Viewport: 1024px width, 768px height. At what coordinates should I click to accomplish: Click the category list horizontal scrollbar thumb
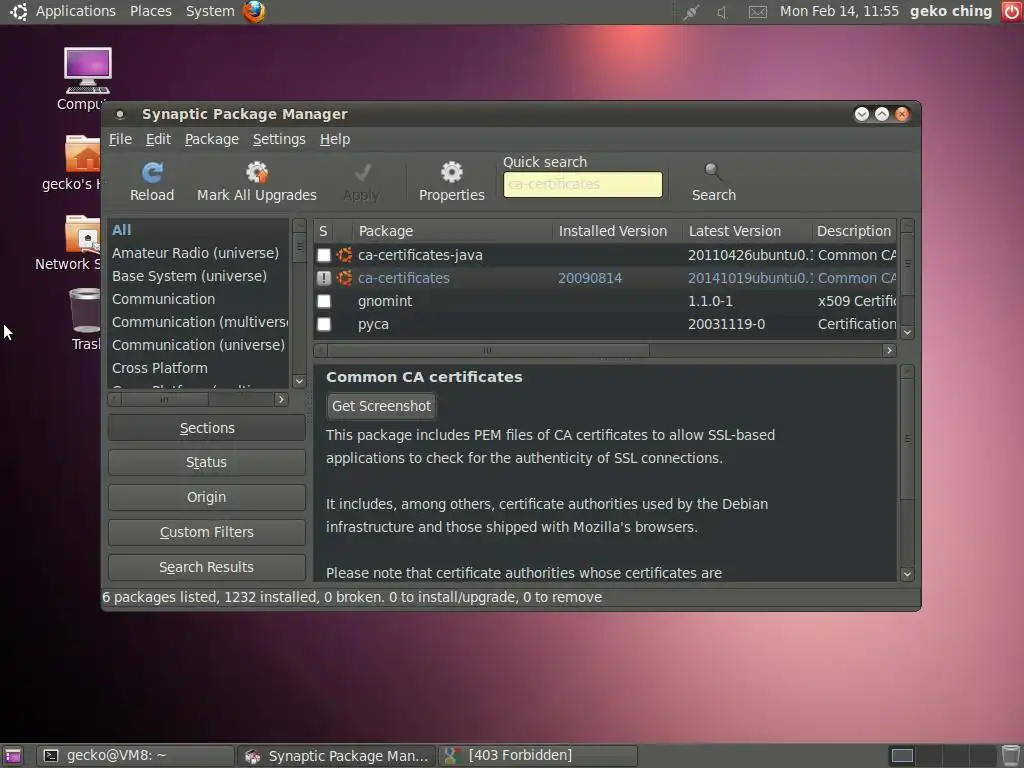165,399
